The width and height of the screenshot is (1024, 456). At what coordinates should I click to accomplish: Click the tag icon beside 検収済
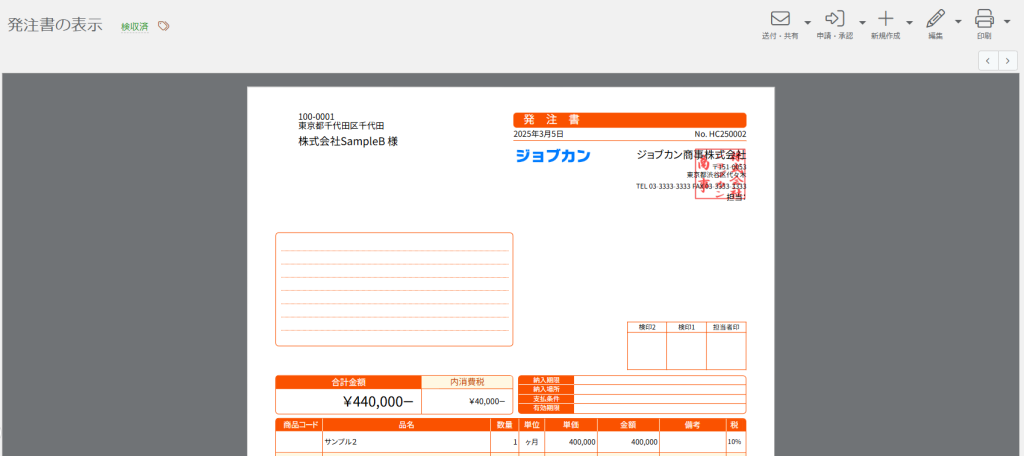164,26
